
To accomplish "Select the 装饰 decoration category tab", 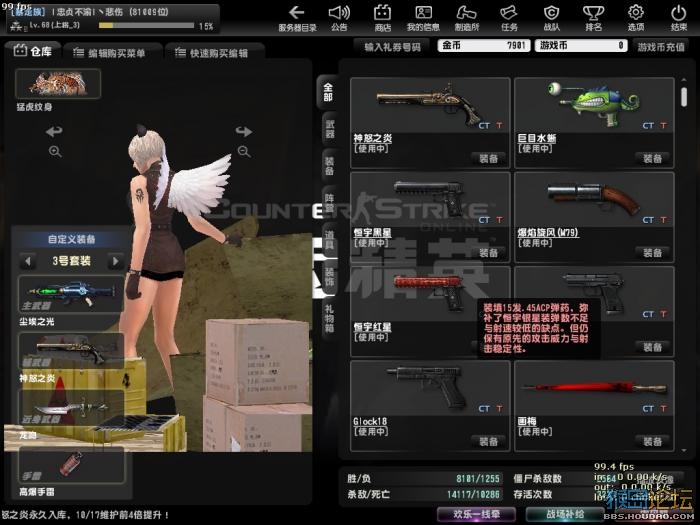I will coord(329,277).
